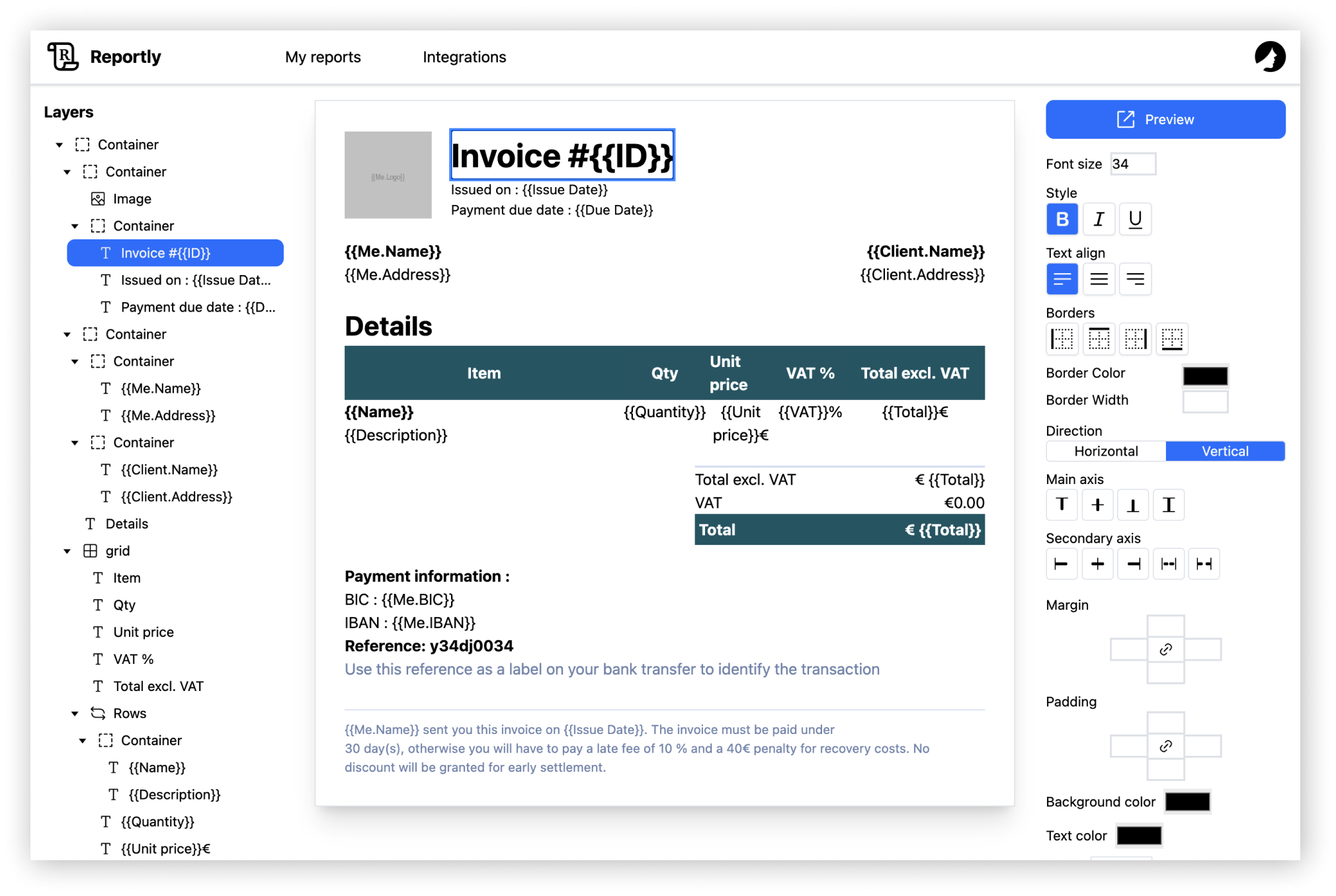Set secondary axis to stretch
The image size is (1336, 896).
click(1204, 564)
